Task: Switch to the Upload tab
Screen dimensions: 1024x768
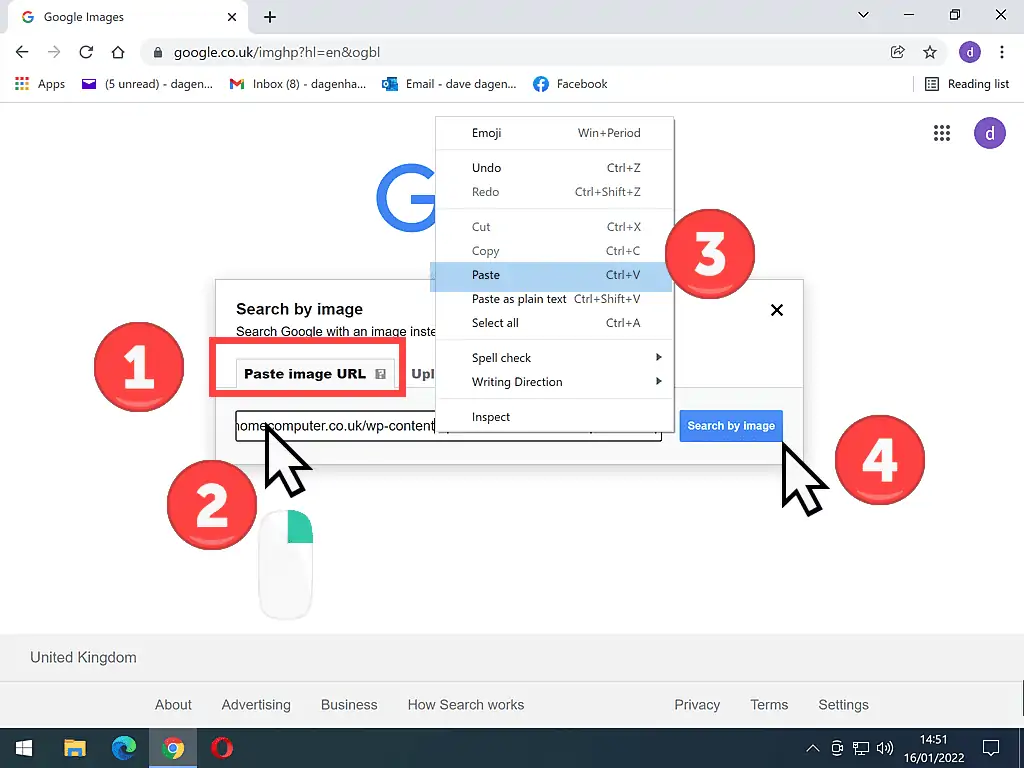Action: point(424,374)
